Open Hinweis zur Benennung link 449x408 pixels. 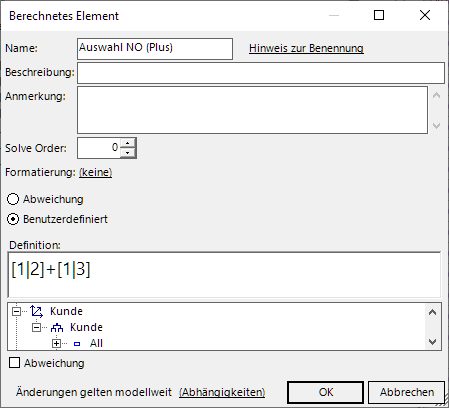coord(306,48)
